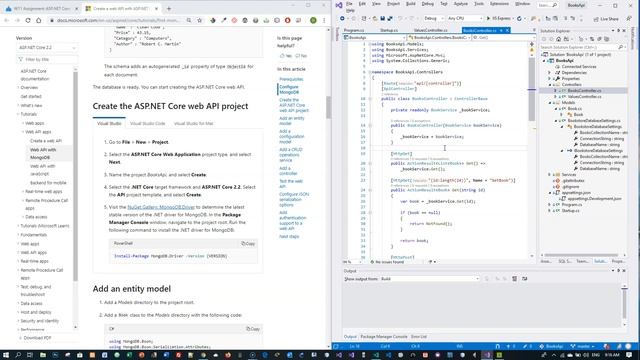Open Windows Start menu
640x360 pixels.
pos(5,355)
